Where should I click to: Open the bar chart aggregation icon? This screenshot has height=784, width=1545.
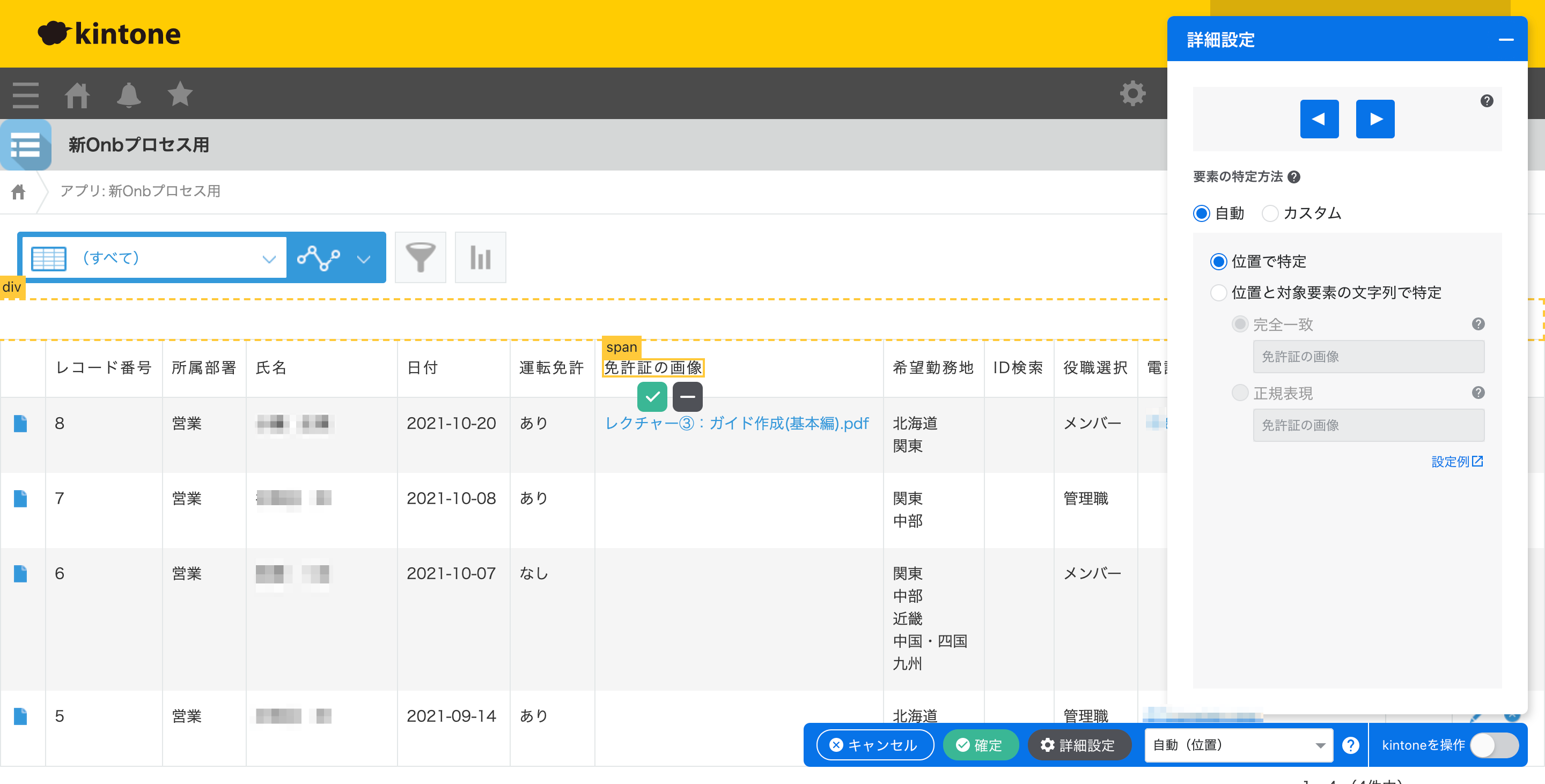pyautogui.click(x=481, y=257)
